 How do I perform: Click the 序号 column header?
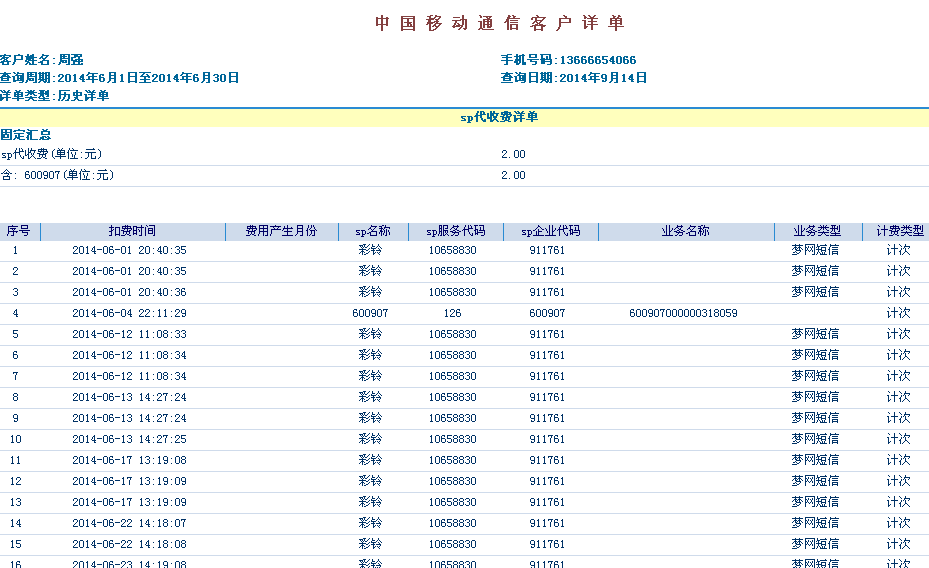(x=18, y=231)
